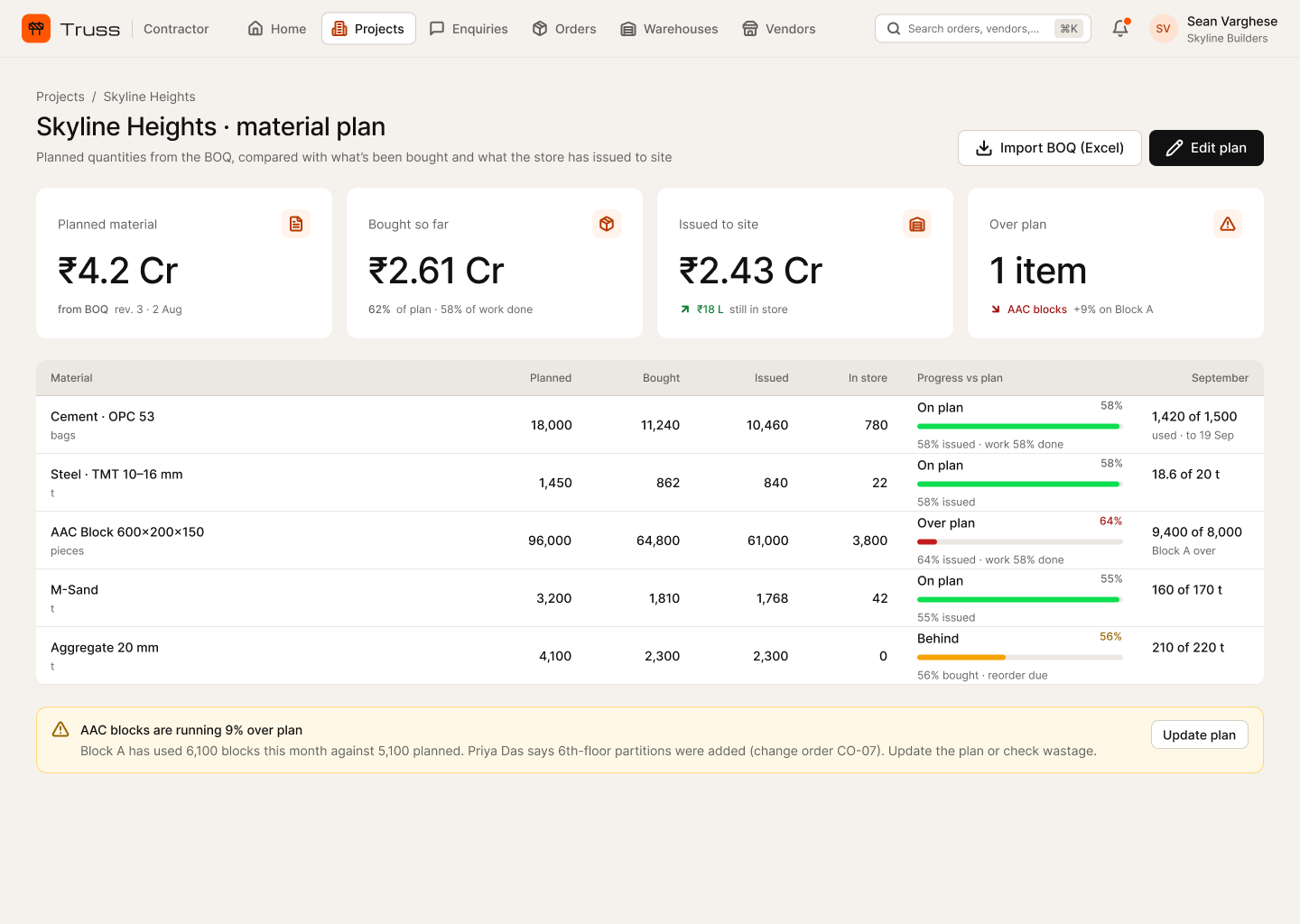Click the Progress vs plan column header
1300x924 pixels.
960,378
